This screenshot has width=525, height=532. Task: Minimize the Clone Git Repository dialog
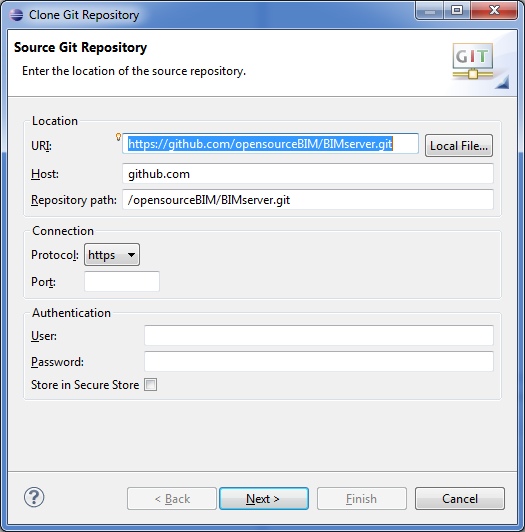point(430,11)
